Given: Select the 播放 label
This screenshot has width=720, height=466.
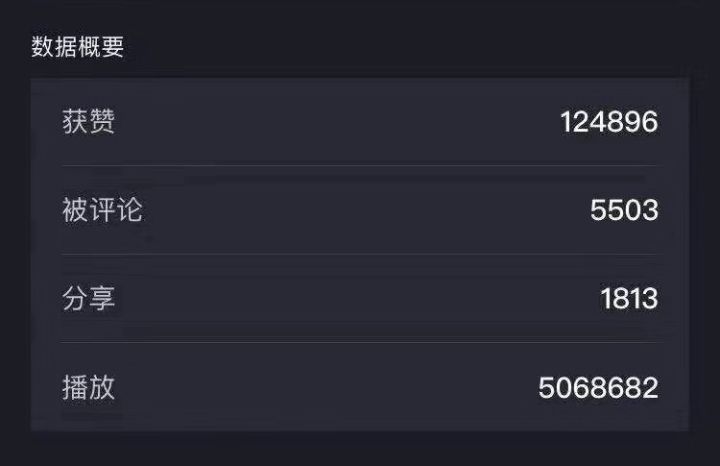Looking at the screenshot, I should [89, 387].
